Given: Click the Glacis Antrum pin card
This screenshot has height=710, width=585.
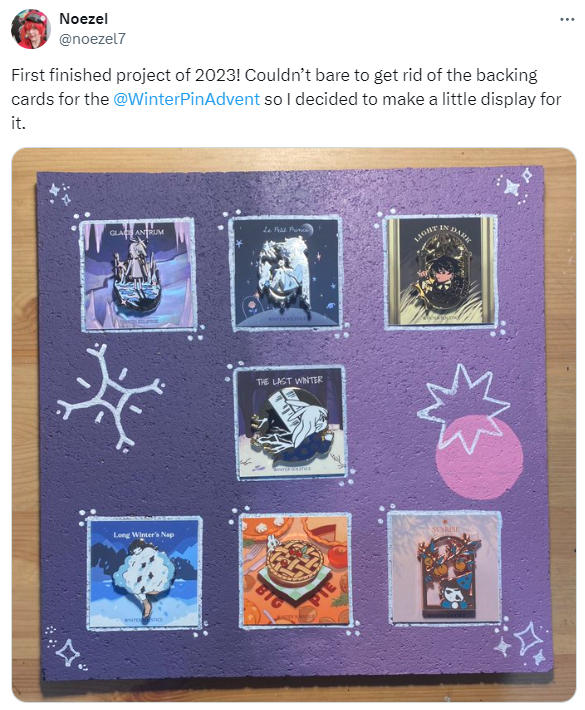Looking at the screenshot, I should click(x=139, y=274).
